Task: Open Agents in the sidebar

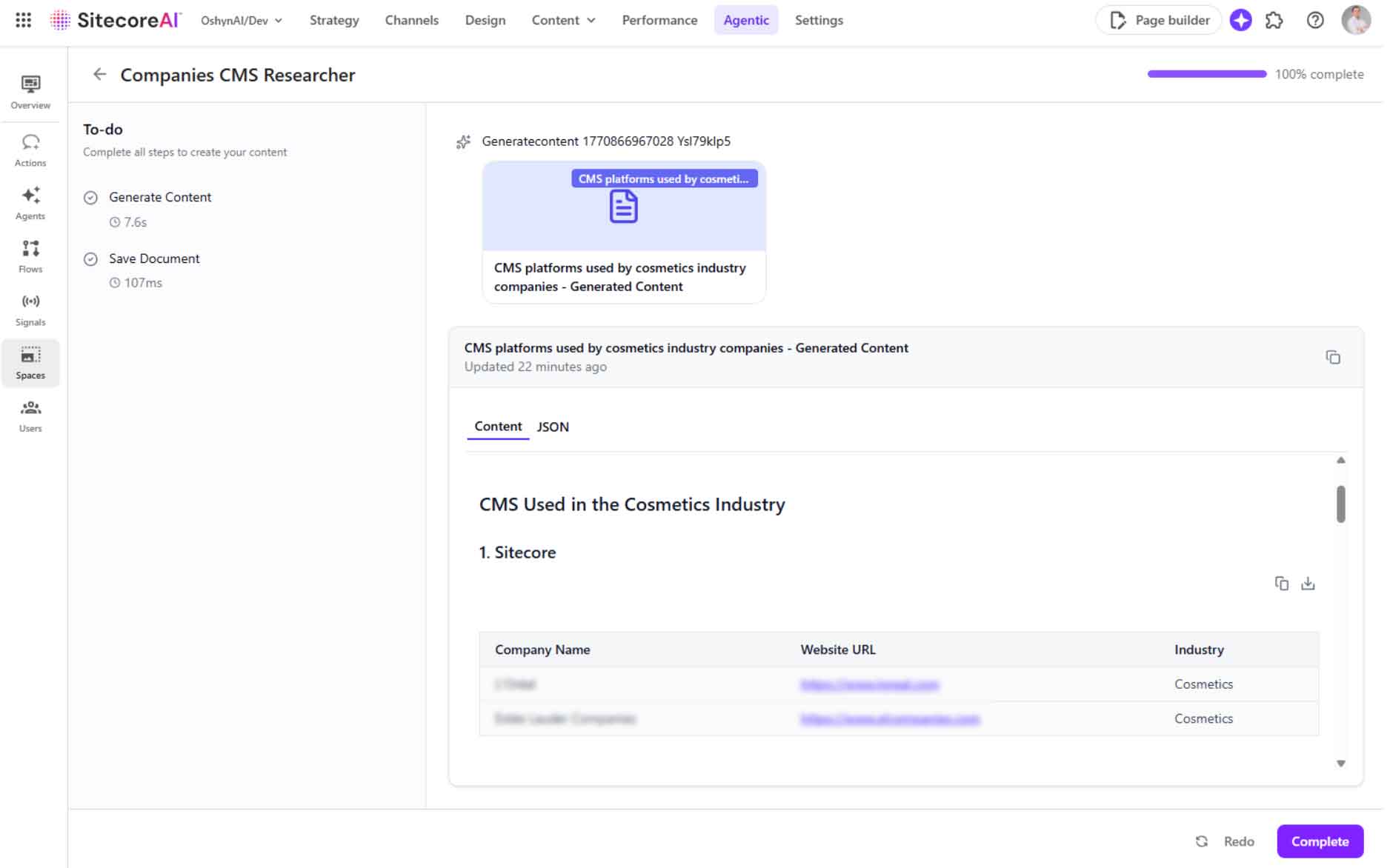Action: (x=30, y=204)
